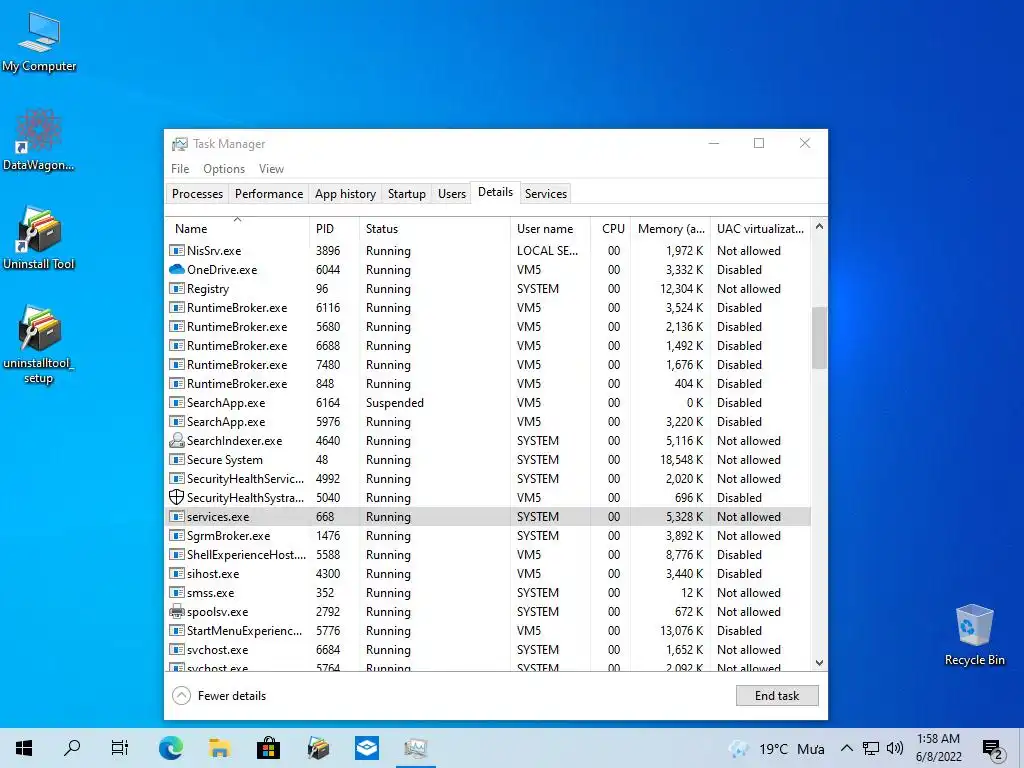This screenshot has width=1024, height=768.
Task: Sort by UAC virtualization column header
Action: [760, 229]
